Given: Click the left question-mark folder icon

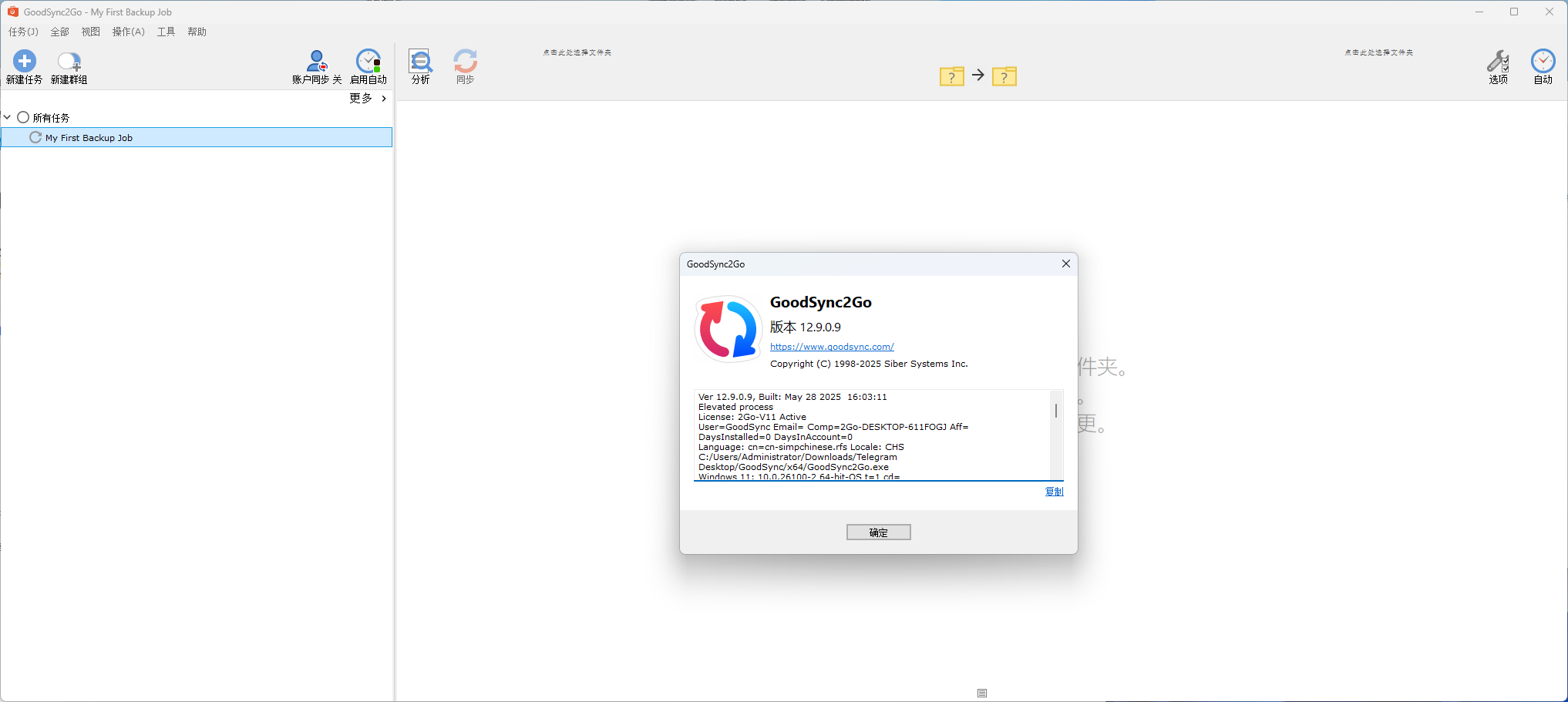Looking at the screenshot, I should click(951, 76).
